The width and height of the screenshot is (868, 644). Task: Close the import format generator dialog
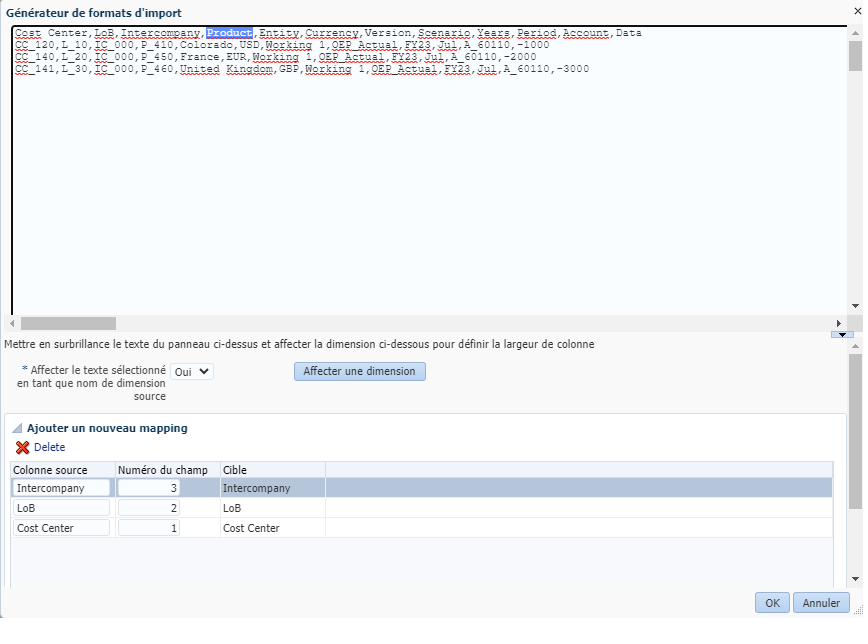[857, 11]
